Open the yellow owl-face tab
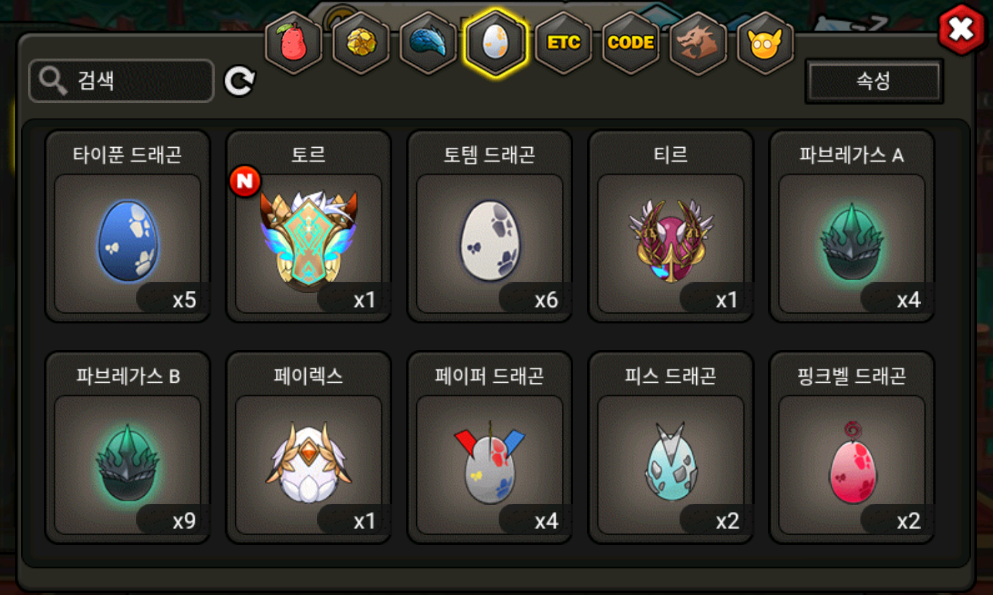The height and width of the screenshot is (595, 993). point(765,43)
